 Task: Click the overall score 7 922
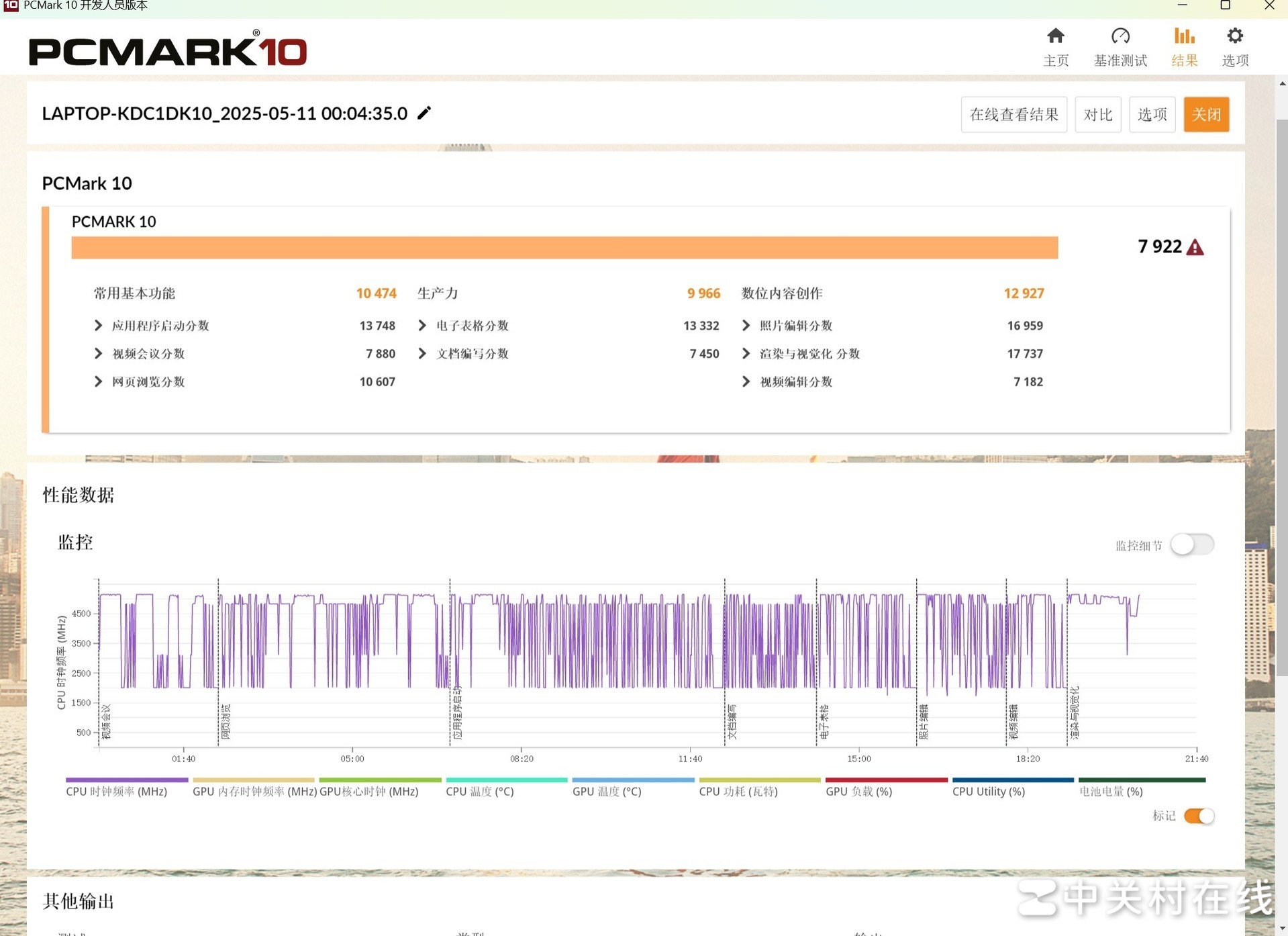(x=1160, y=246)
